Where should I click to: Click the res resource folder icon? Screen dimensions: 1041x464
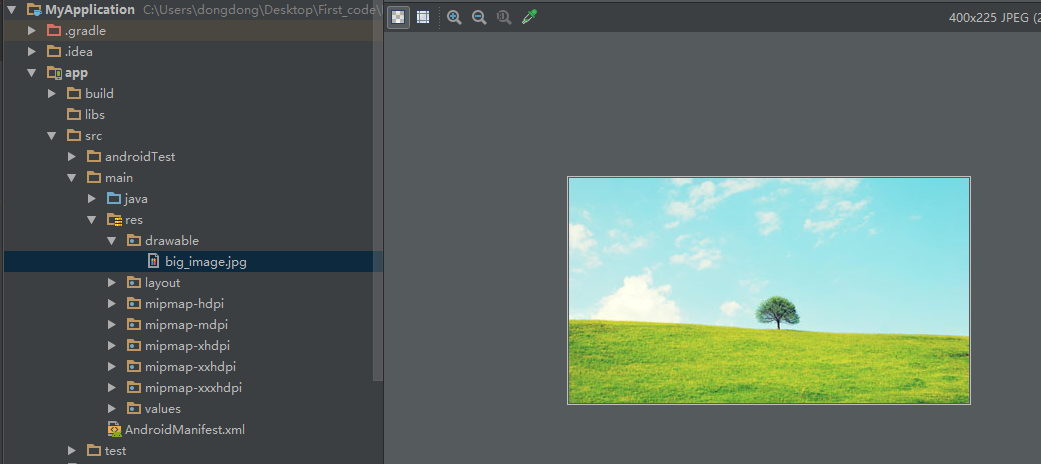pyautogui.click(x=114, y=220)
